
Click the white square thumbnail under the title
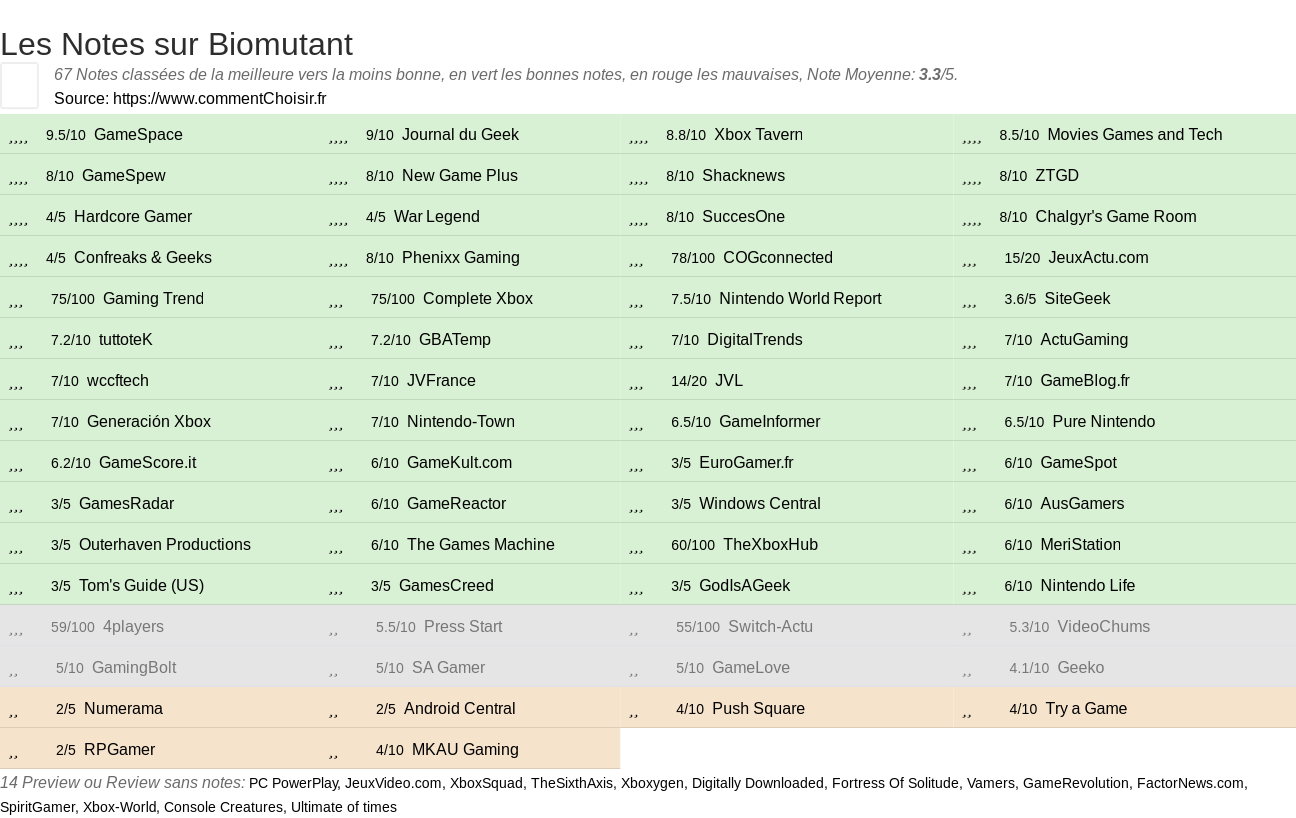coord(19,85)
